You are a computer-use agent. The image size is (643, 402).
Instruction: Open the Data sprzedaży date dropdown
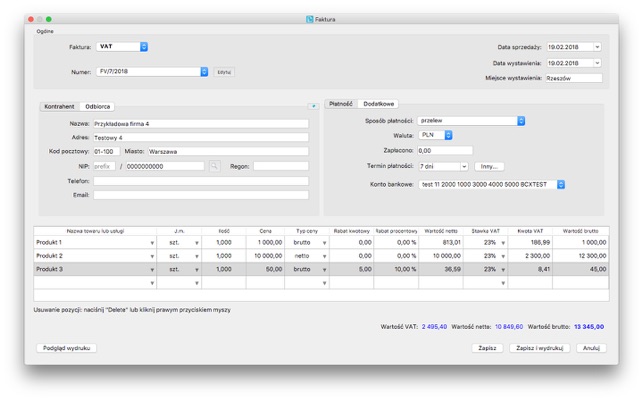point(597,47)
